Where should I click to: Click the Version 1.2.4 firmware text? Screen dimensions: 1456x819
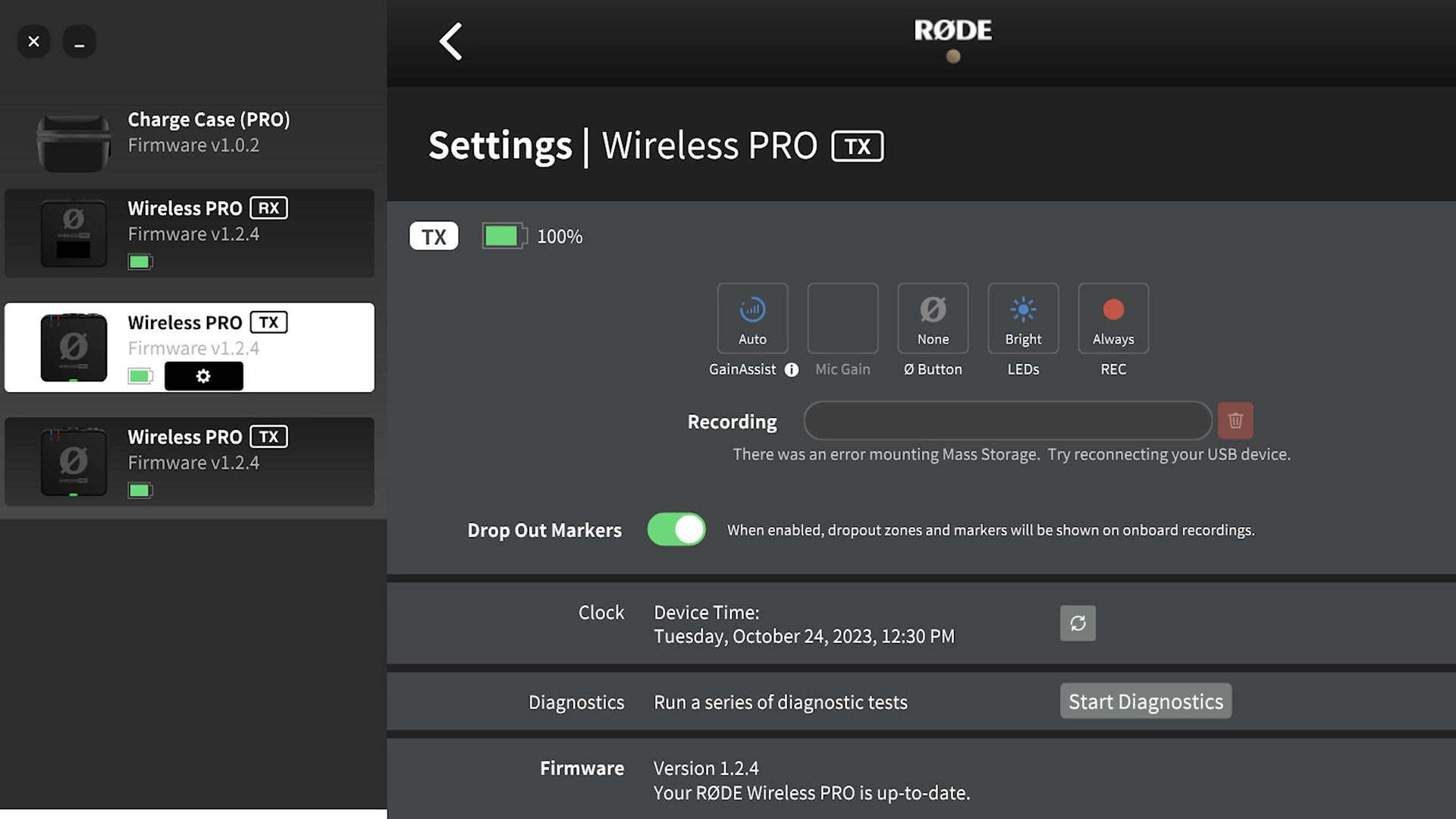(x=706, y=768)
